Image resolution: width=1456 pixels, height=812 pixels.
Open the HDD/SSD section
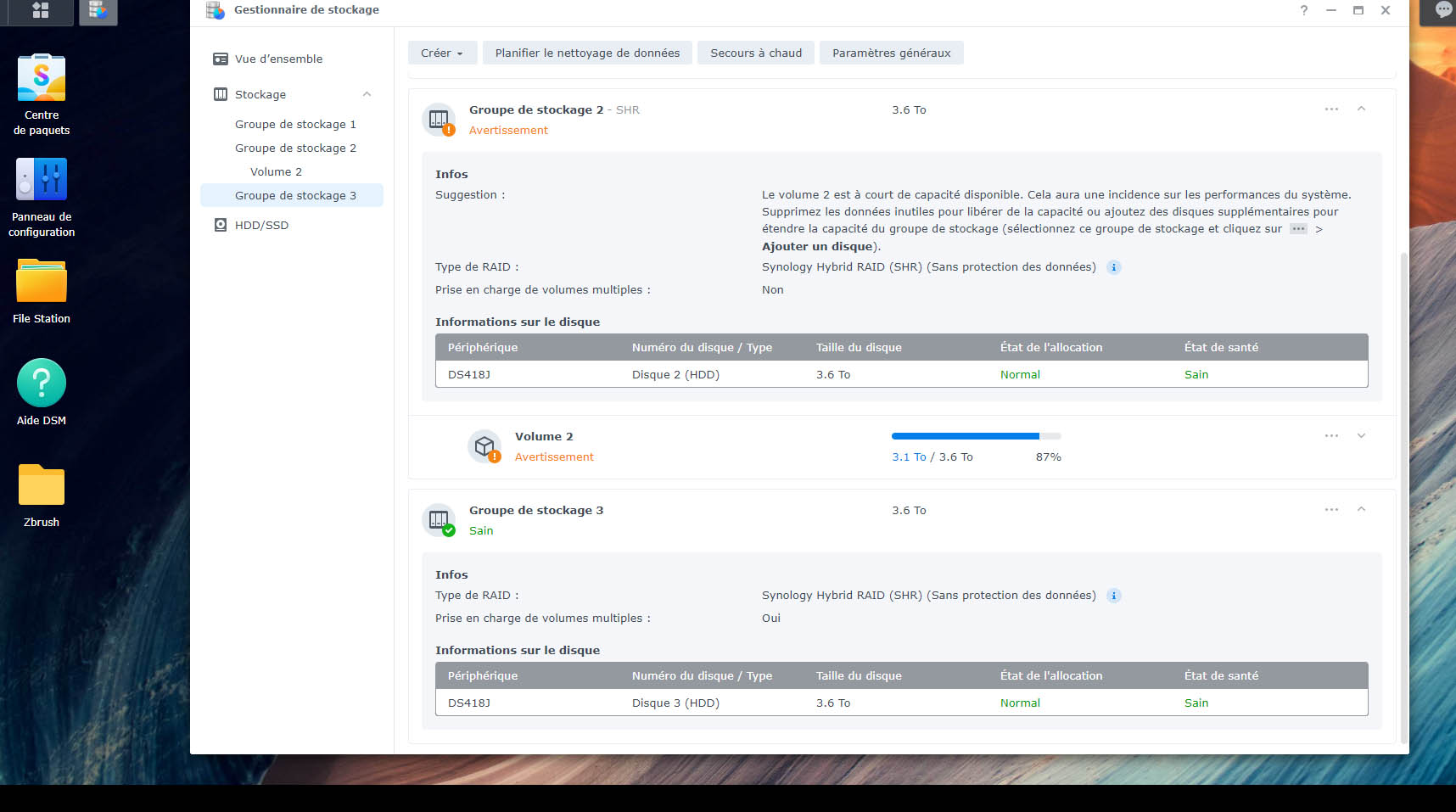(261, 225)
